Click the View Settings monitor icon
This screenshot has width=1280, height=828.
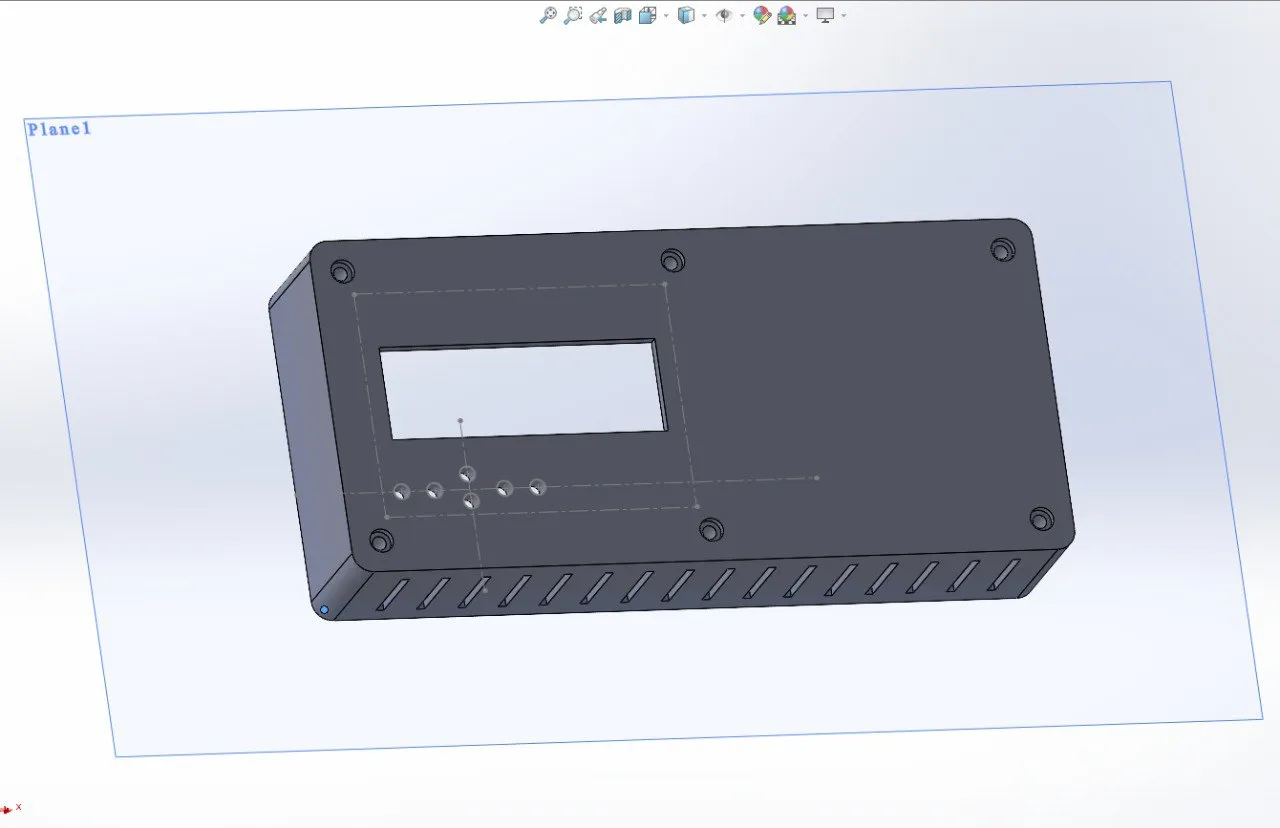click(825, 15)
